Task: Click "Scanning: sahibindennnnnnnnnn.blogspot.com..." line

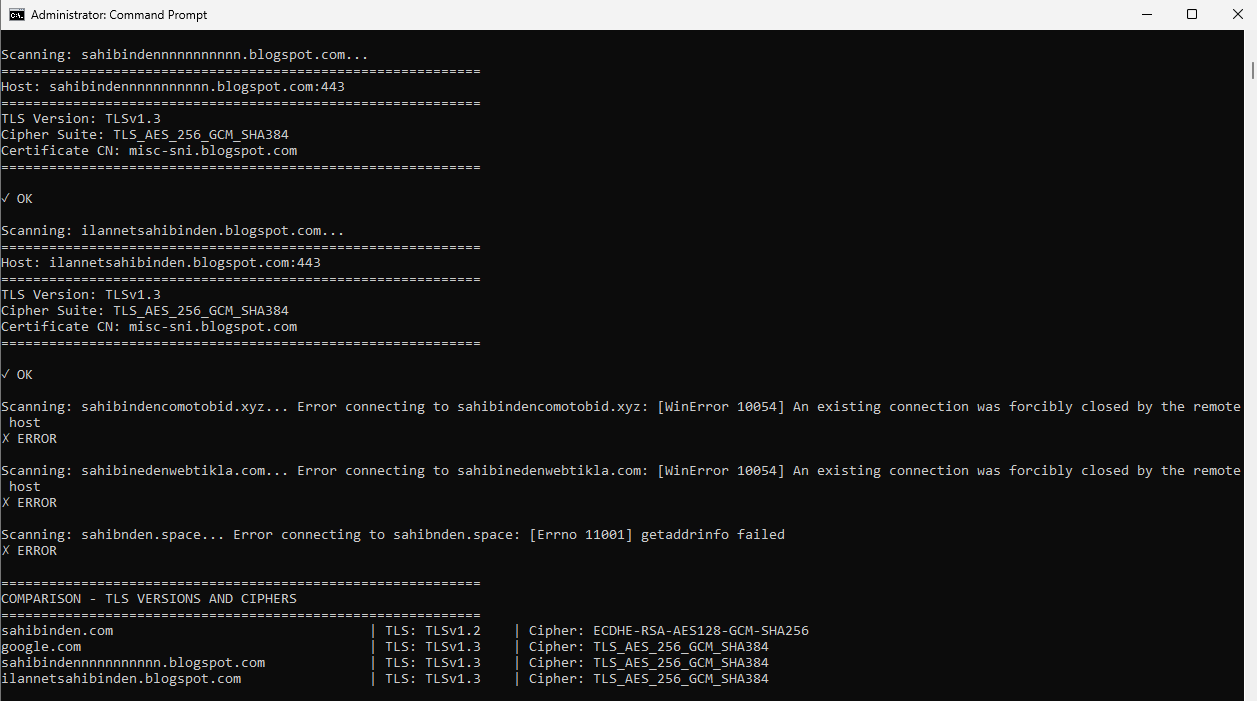Action: pyautogui.click(x=185, y=55)
